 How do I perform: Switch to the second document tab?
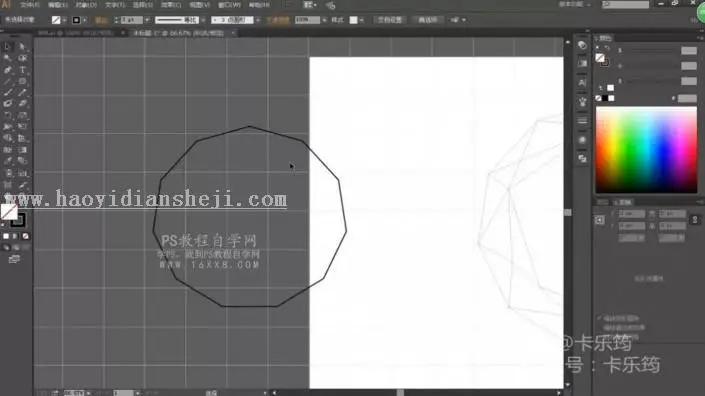(180, 33)
